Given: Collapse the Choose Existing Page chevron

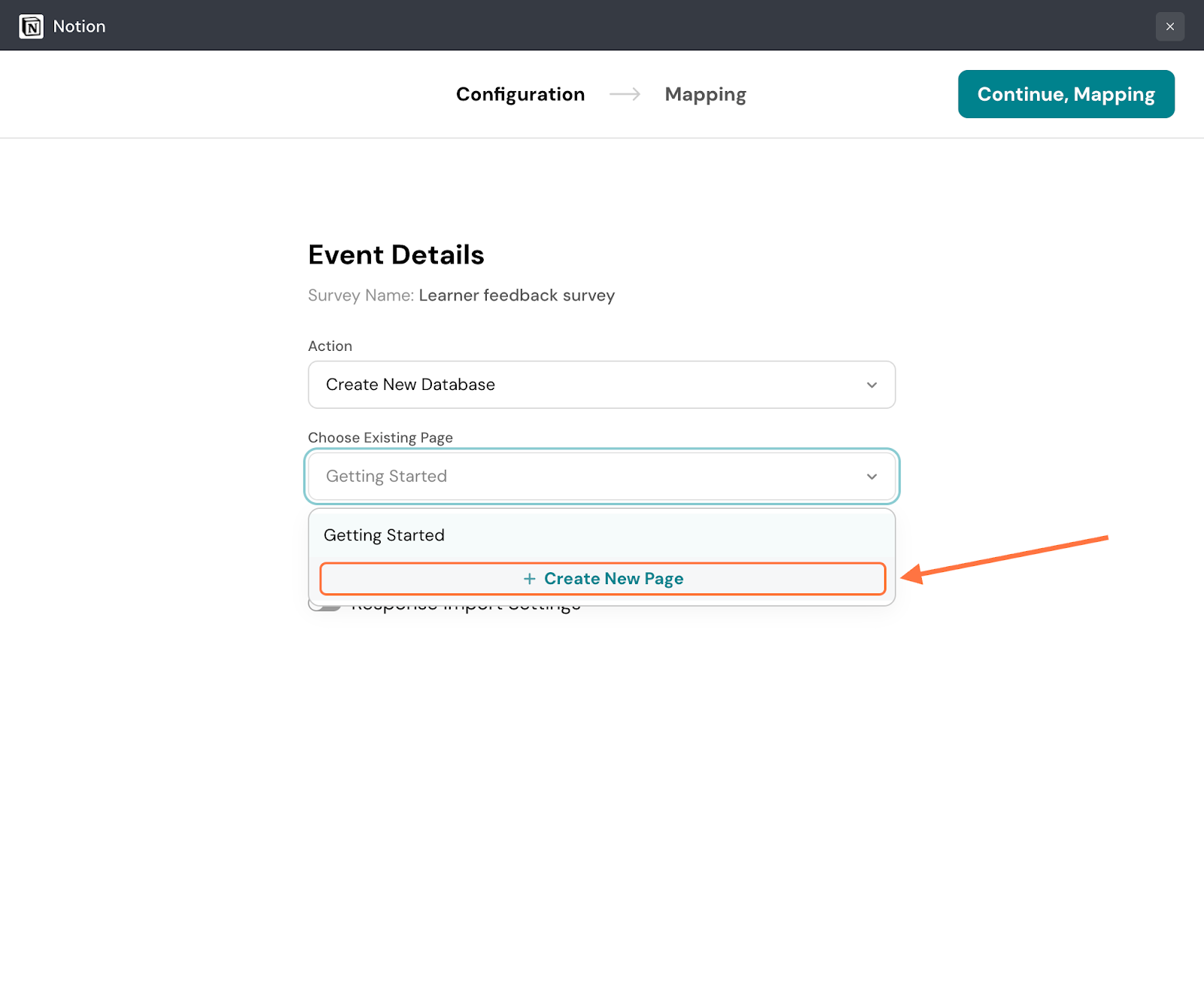Looking at the screenshot, I should point(871,477).
